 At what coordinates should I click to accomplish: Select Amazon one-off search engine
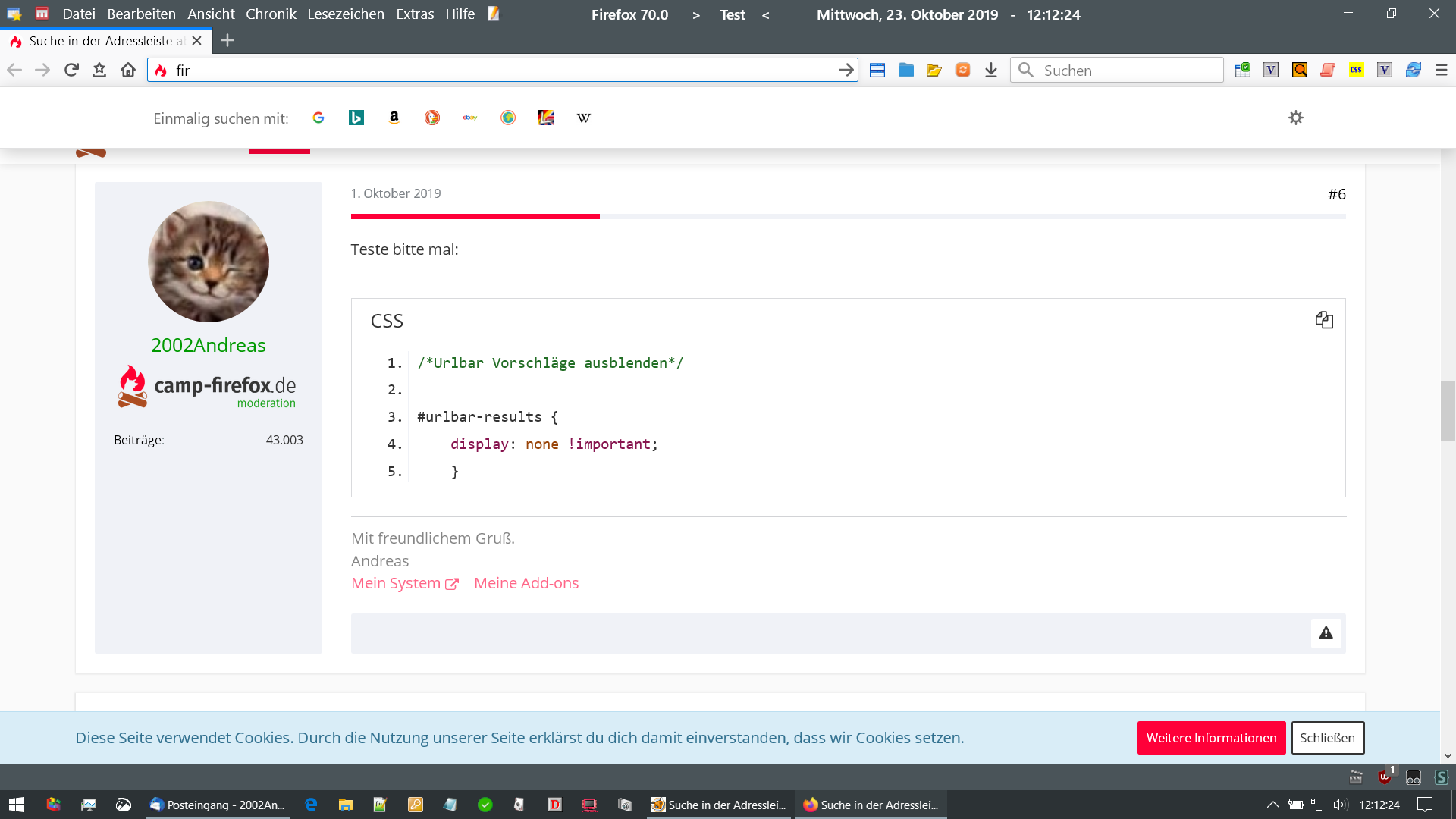pyautogui.click(x=394, y=118)
